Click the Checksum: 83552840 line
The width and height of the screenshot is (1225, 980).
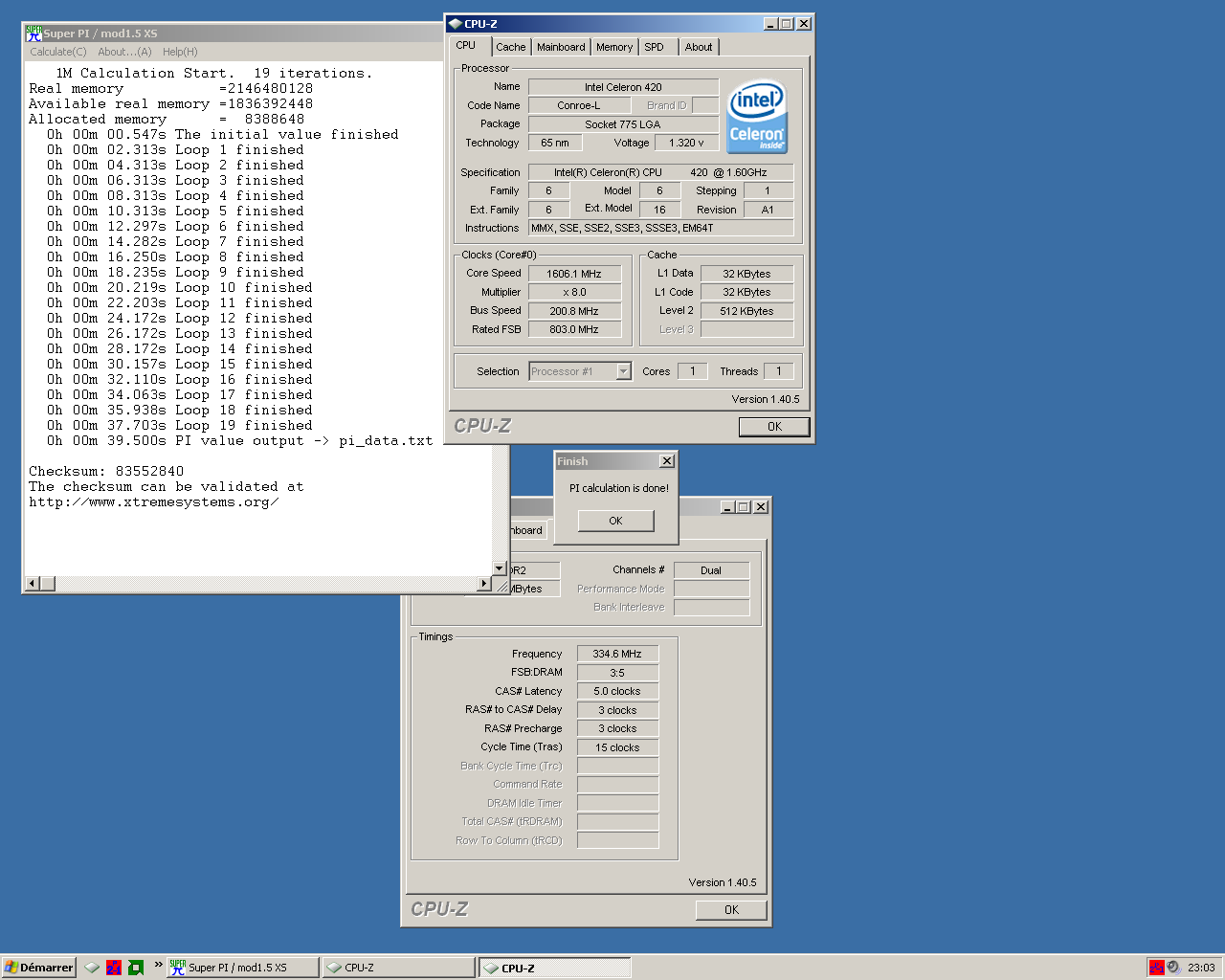pos(106,471)
